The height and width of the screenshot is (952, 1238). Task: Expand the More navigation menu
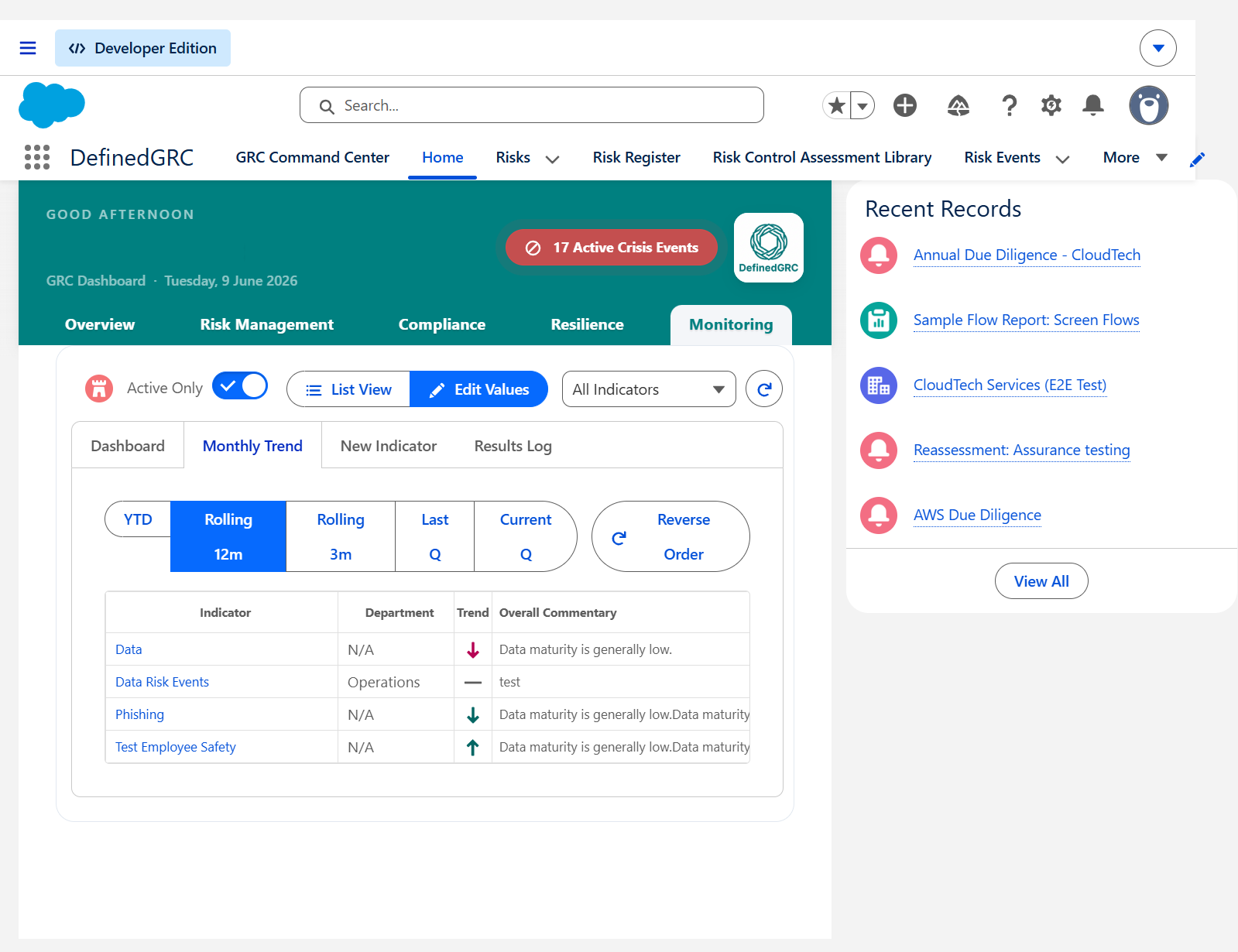(x=1135, y=157)
